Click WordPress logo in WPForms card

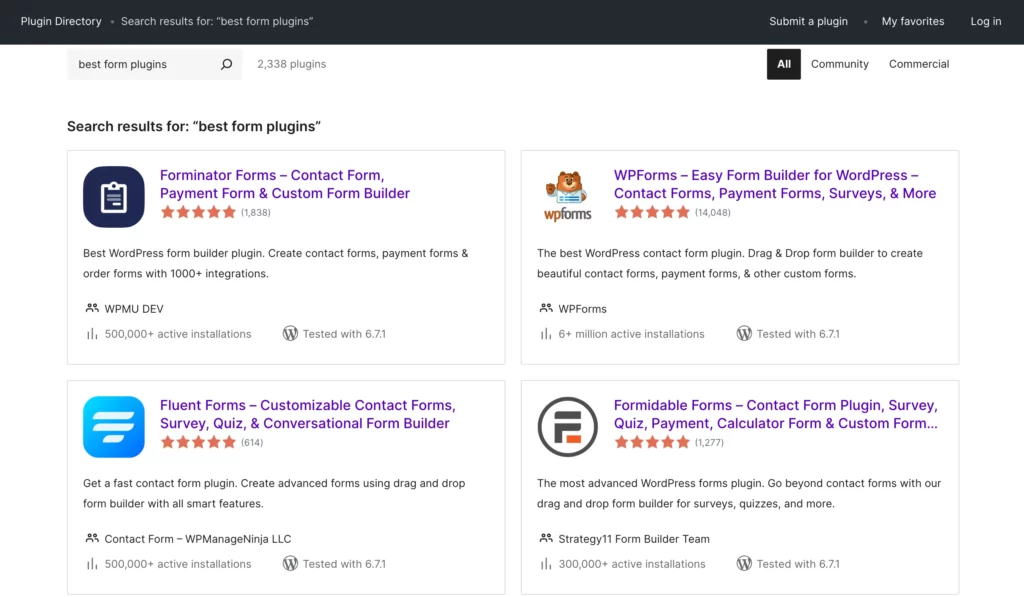(x=744, y=333)
